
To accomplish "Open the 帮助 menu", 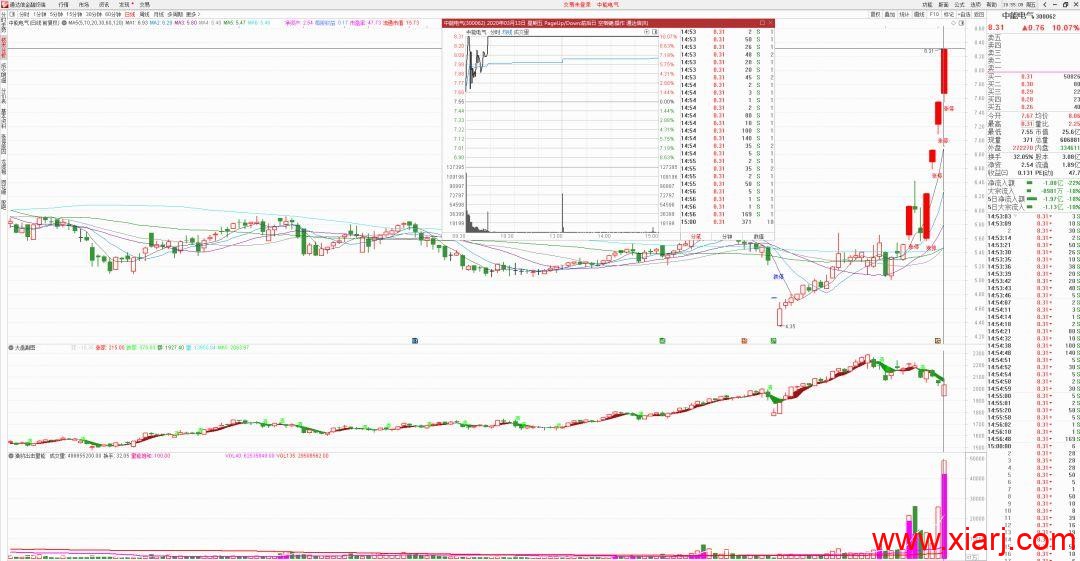I will click(991, 5).
